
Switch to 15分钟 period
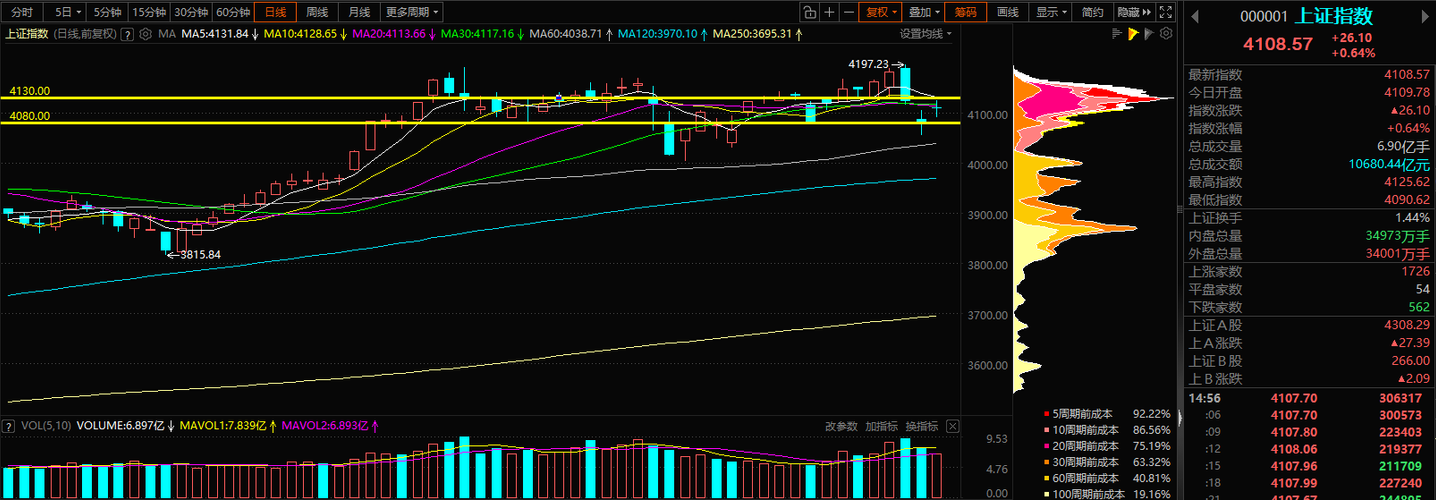[148, 12]
